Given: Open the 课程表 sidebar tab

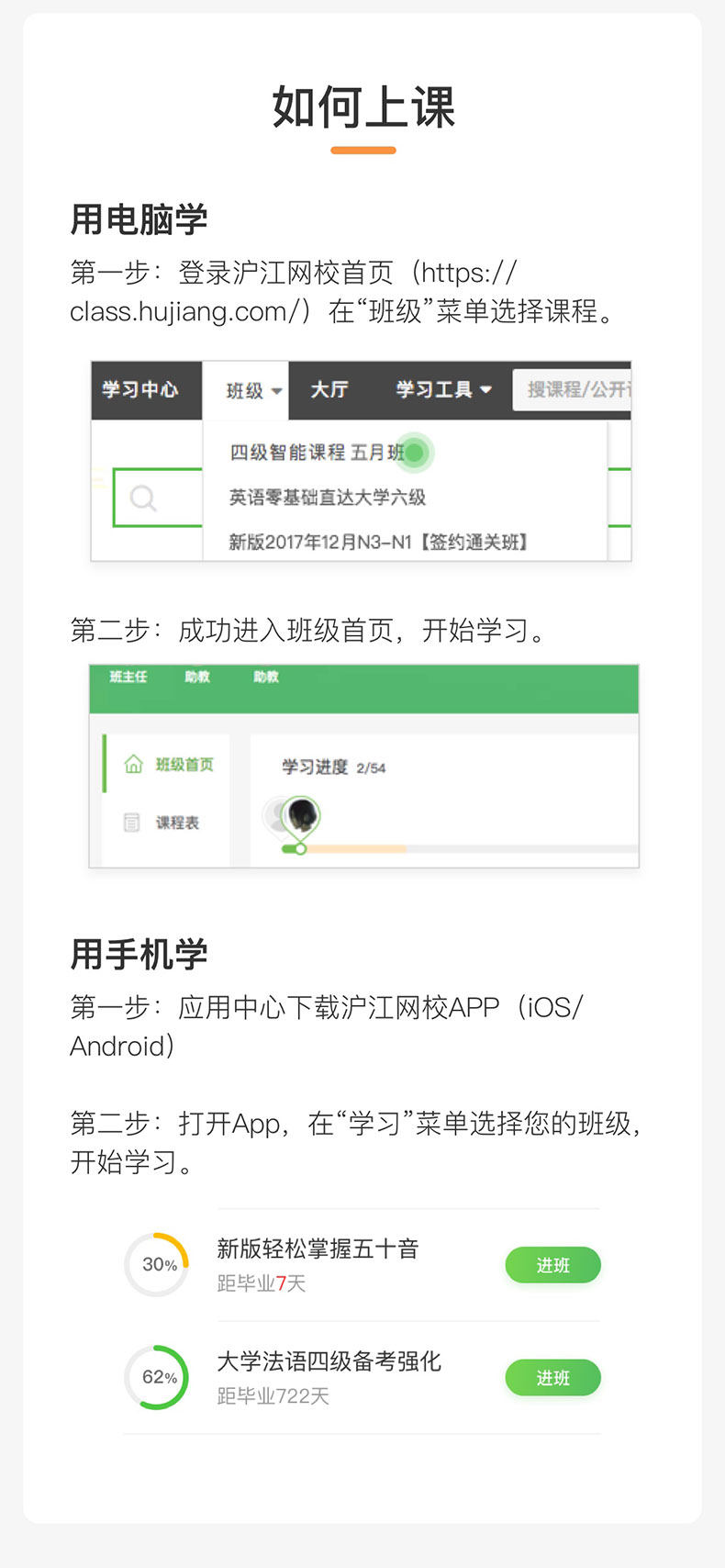Looking at the screenshot, I should (166, 822).
